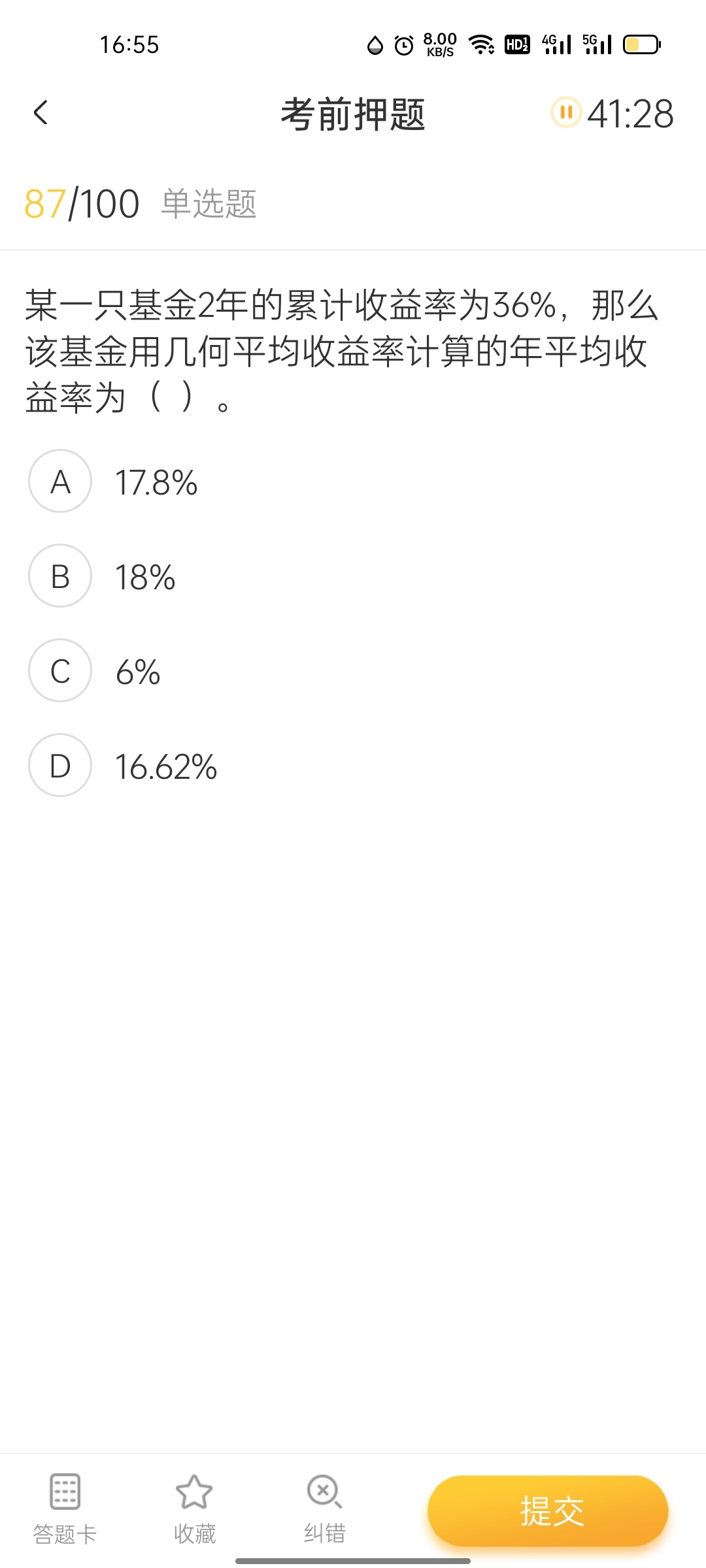Screen dimensions: 706x1568
Task: Select option B radio circle
Action: (x=60, y=576)
